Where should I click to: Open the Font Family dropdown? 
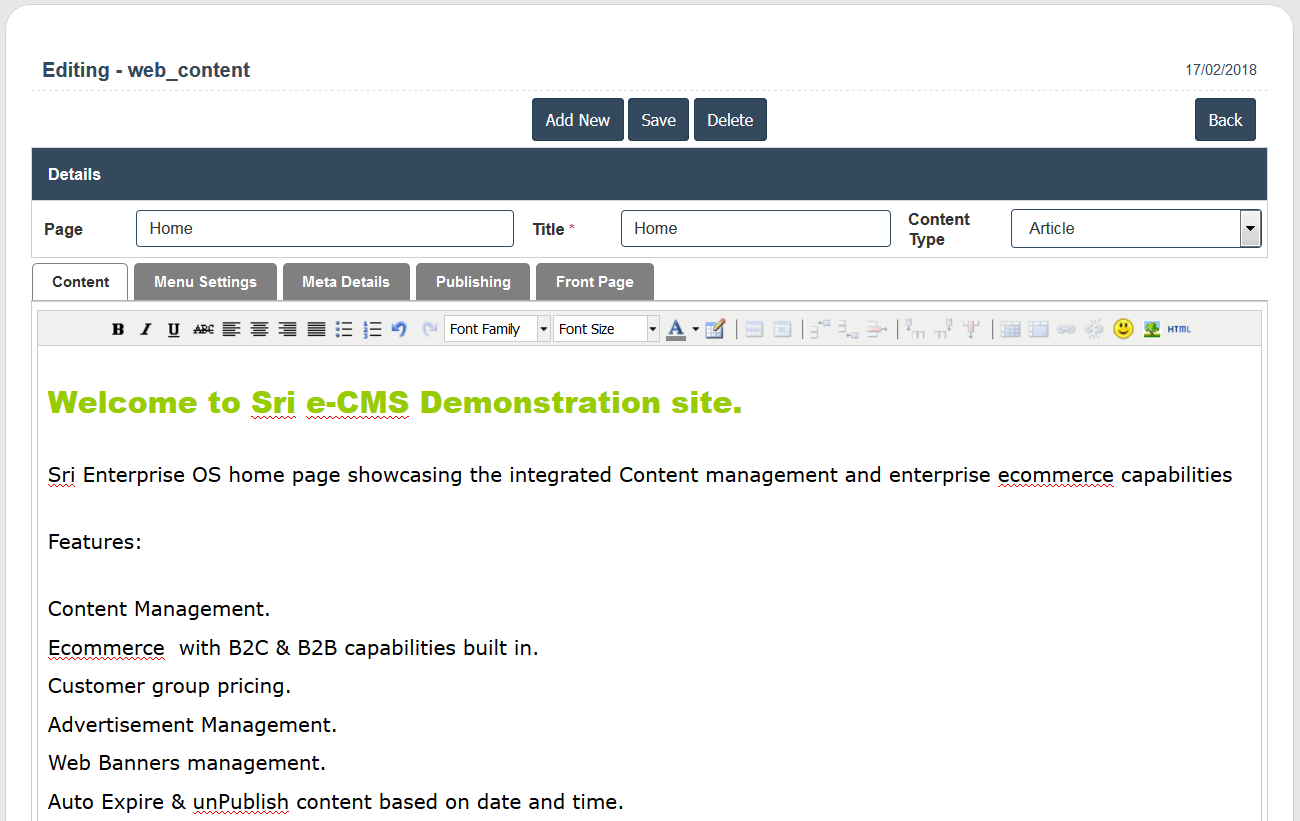(x=497, y=329)
